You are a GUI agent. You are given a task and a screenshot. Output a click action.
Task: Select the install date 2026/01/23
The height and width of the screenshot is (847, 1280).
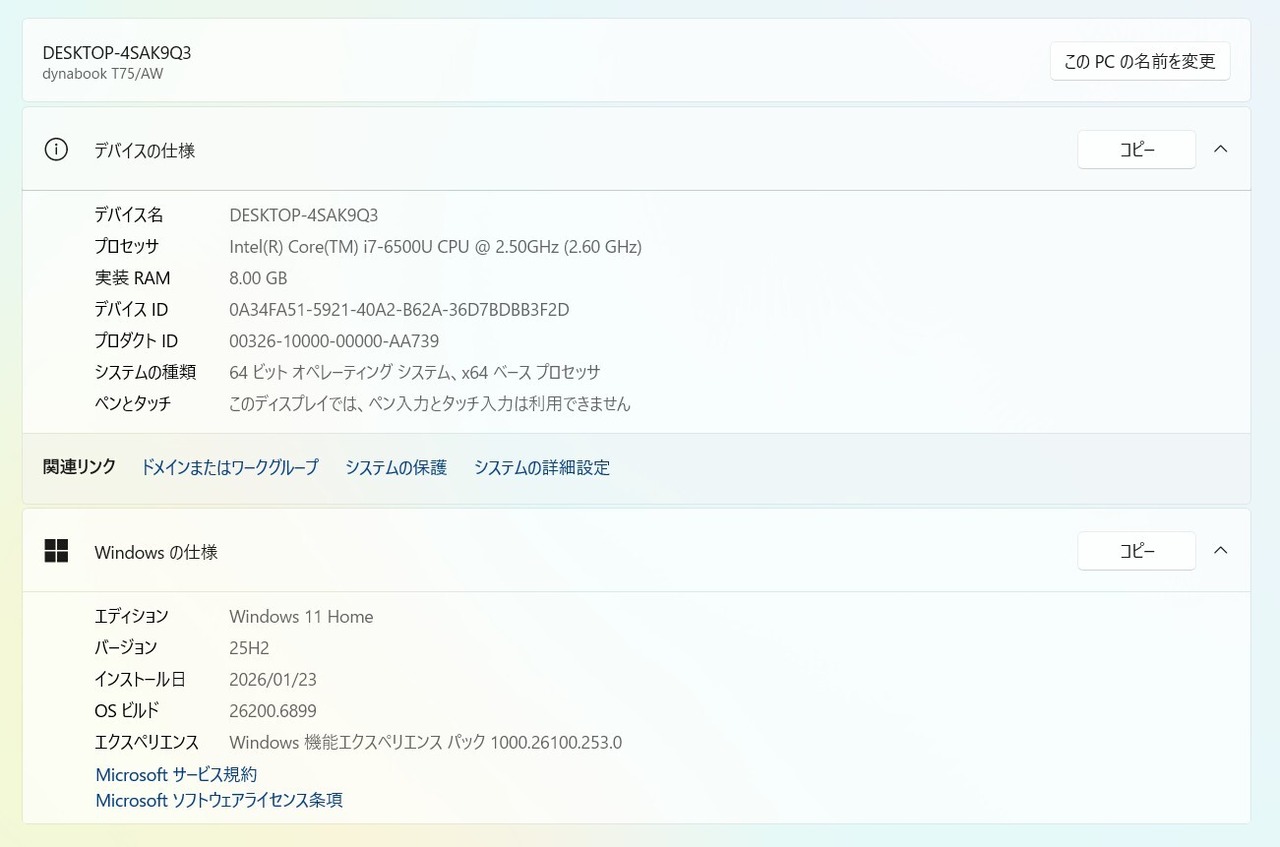pos(273,679)
